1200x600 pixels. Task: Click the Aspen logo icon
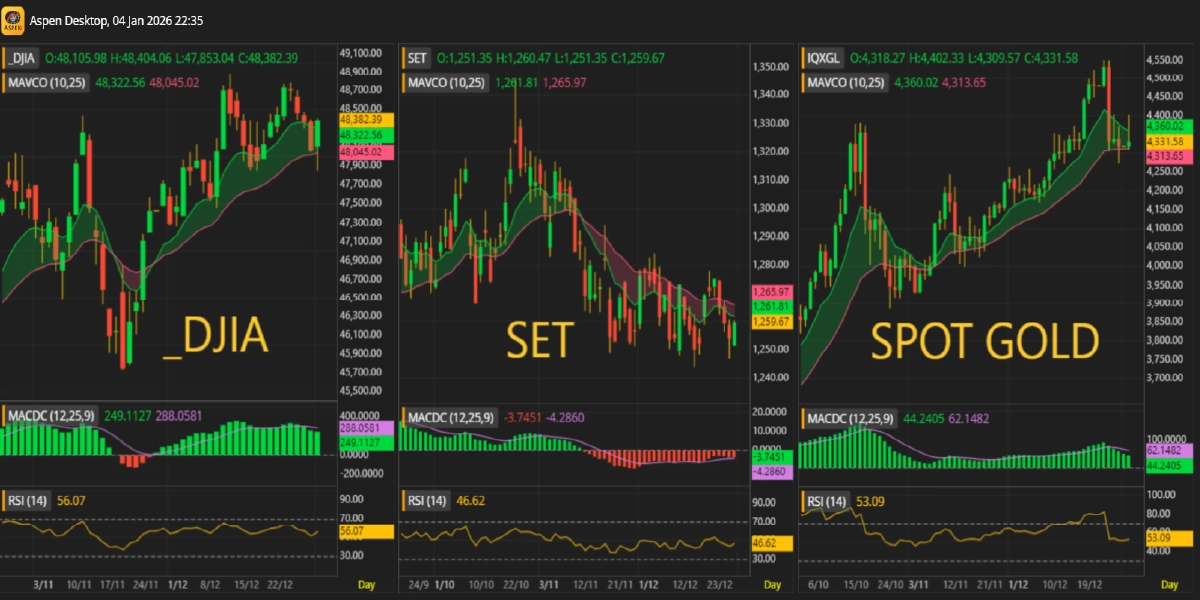[x=13, y=19]
